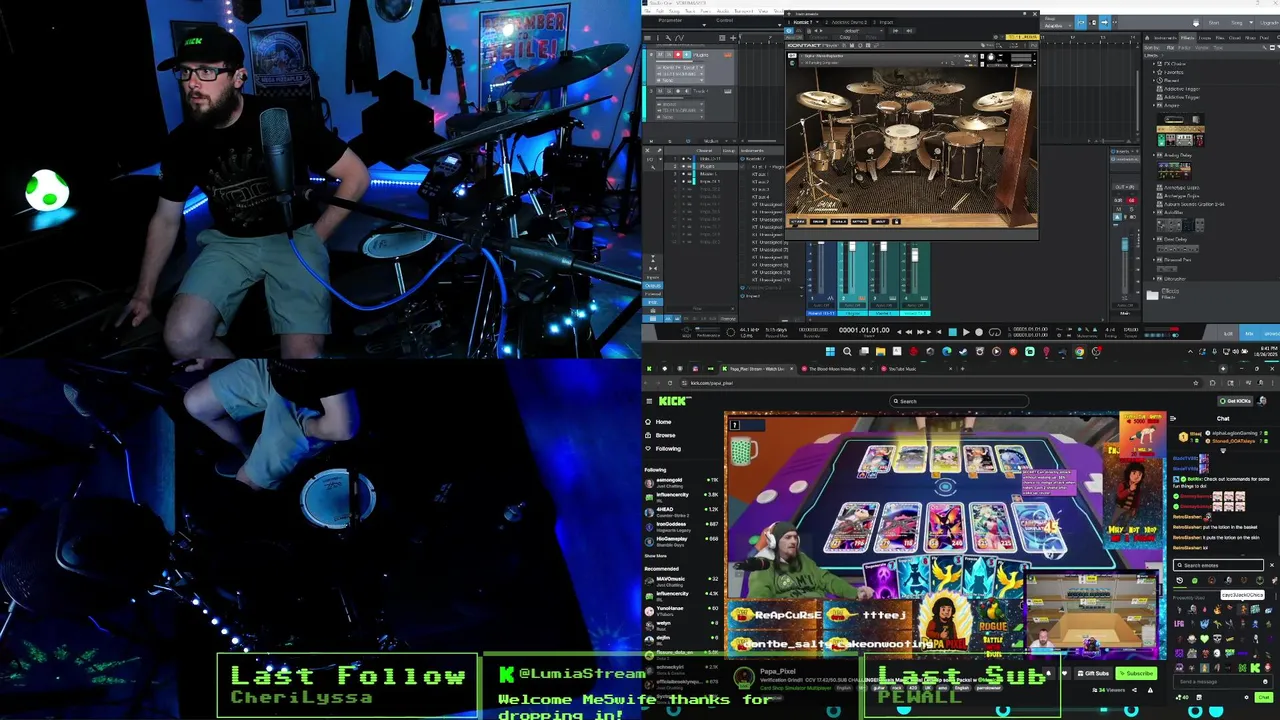Collapse the Ampire effect entry
Viewport: 1280px width, 720px height.
tap(1154, 105)
